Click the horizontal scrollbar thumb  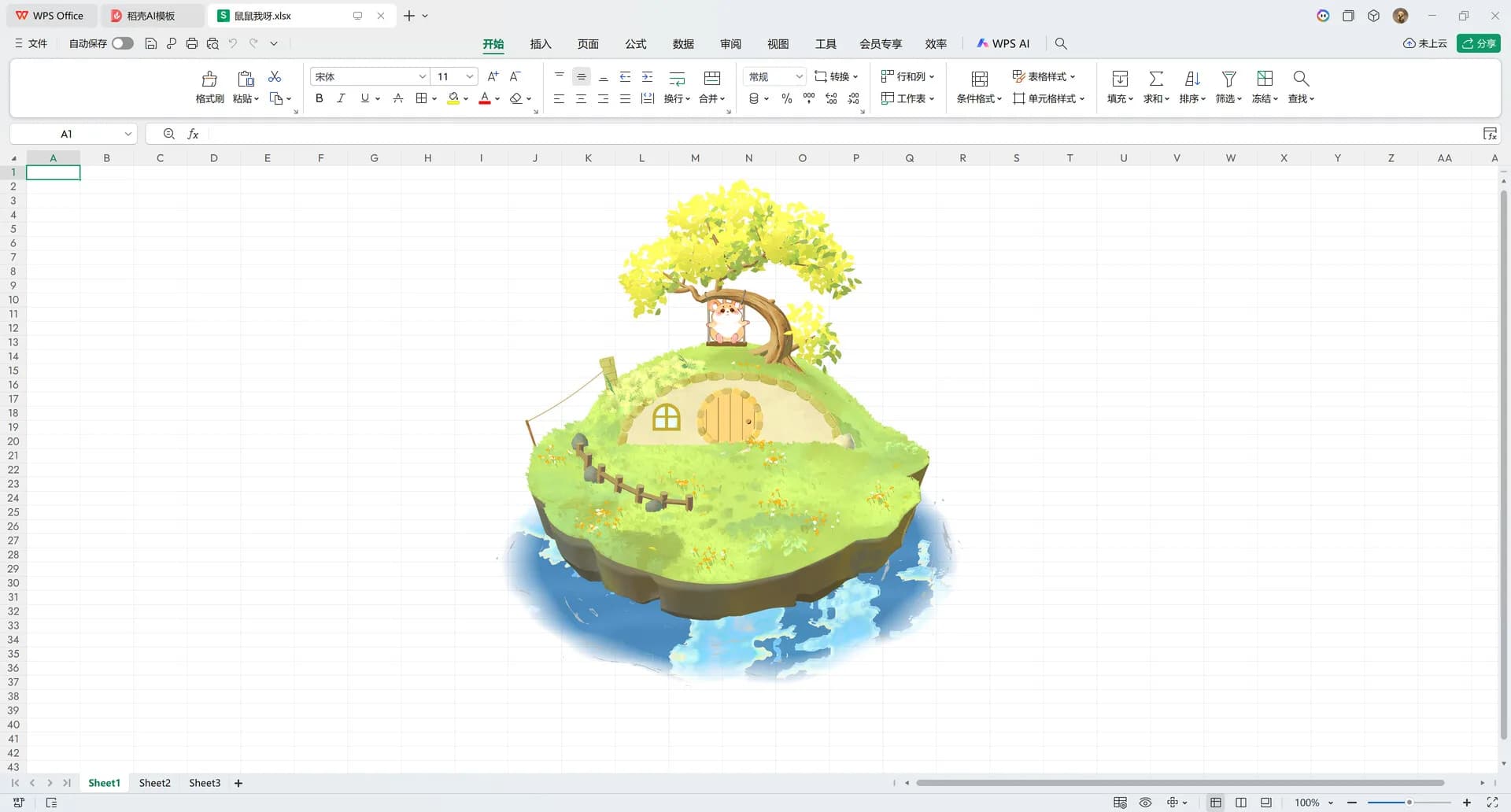pos(1180,783)
